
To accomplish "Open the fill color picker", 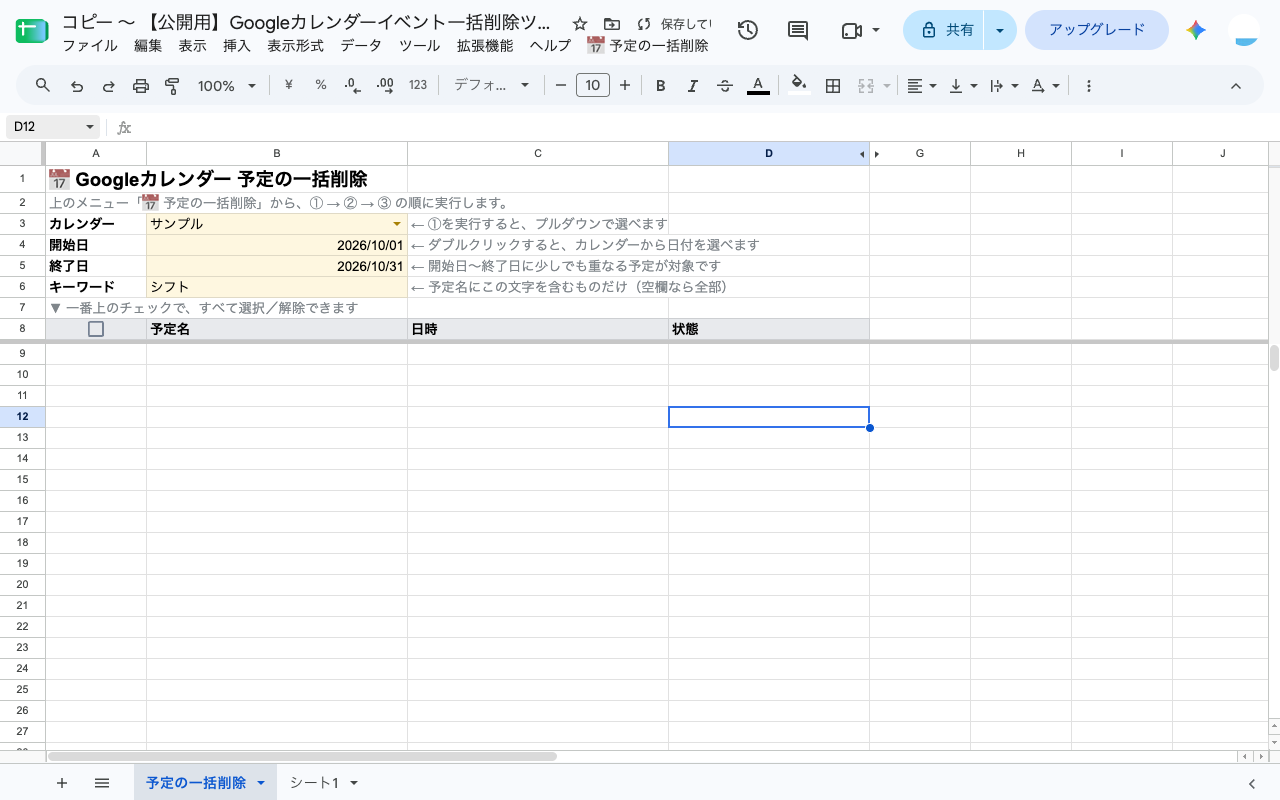I will click(x=798, y=86).
